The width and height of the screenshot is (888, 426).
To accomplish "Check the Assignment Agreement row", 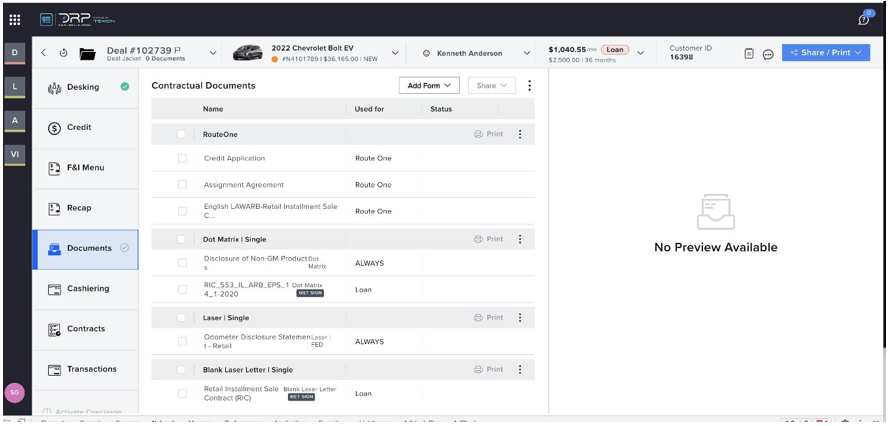I will [x=182, y=185].
